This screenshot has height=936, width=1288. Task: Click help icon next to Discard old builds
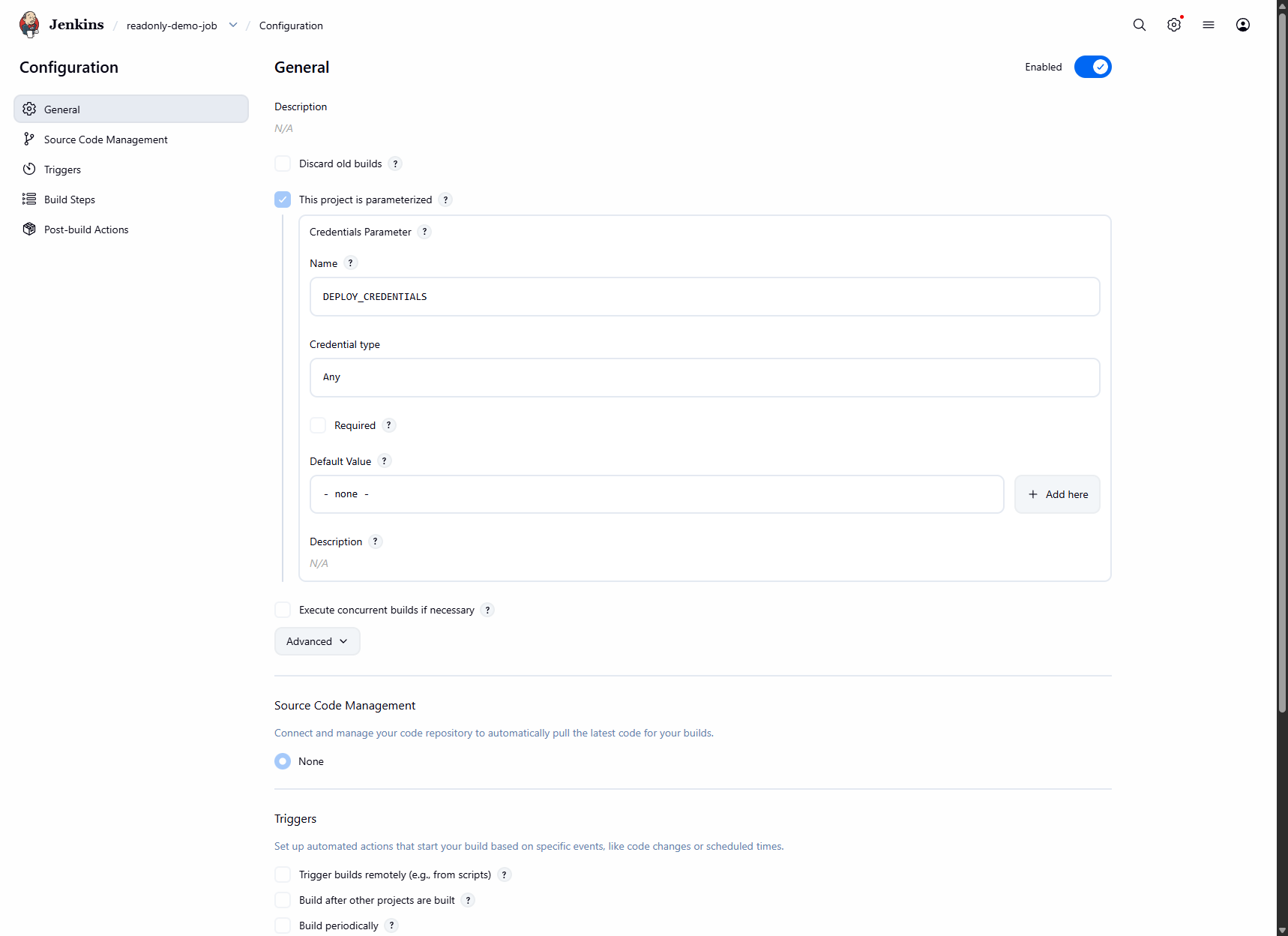[x=396, y=163]
